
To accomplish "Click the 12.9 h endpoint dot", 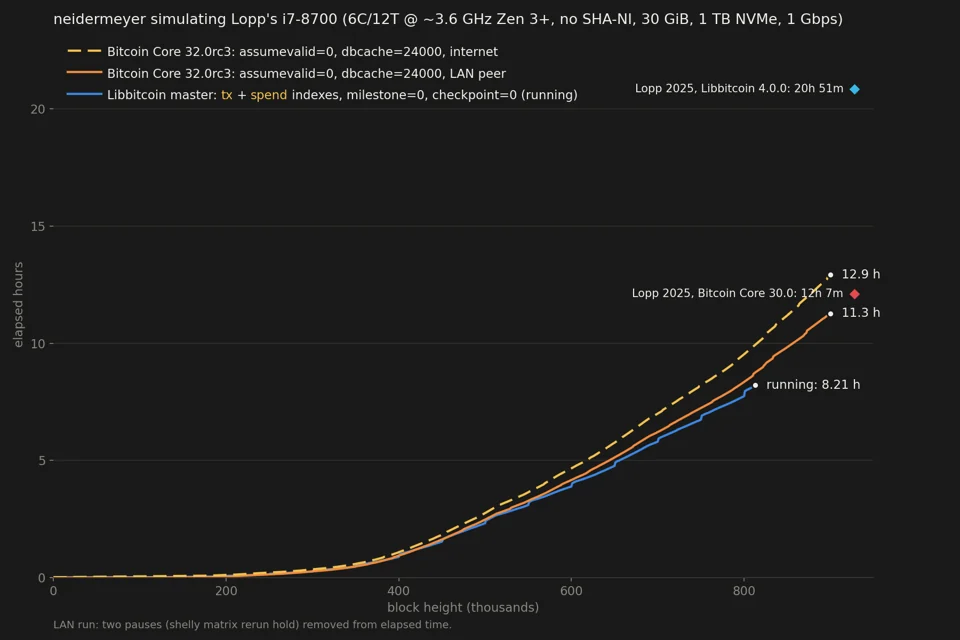I will click(830, 275).
